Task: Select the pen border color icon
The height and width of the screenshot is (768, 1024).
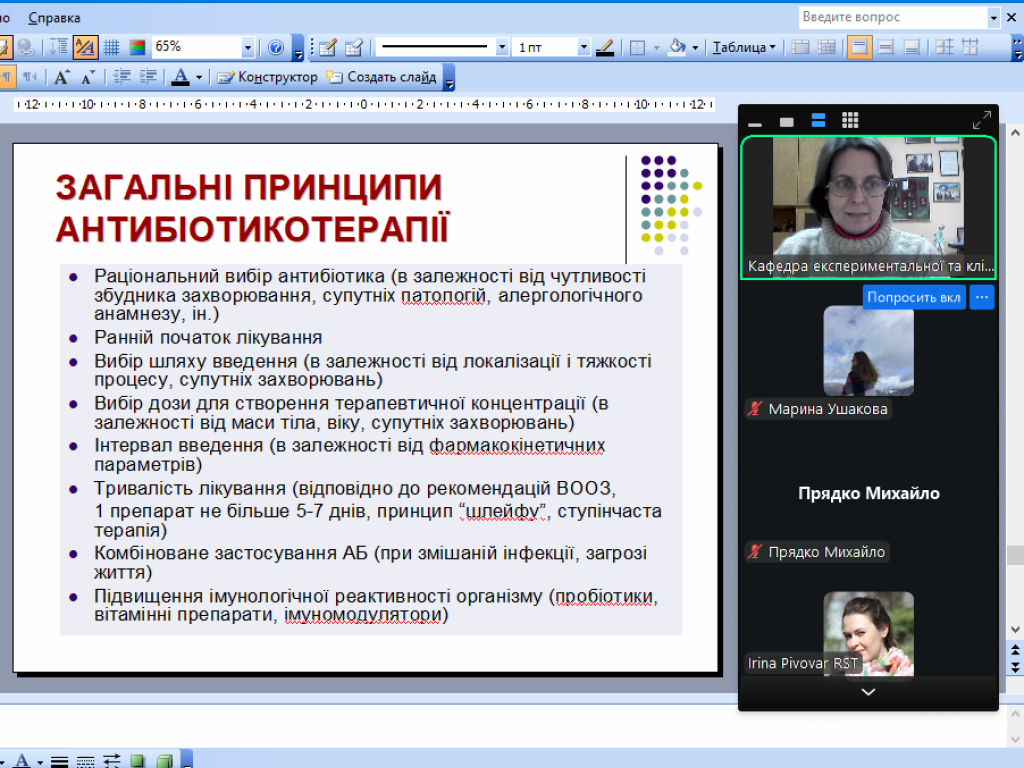Action: [604, 47]
